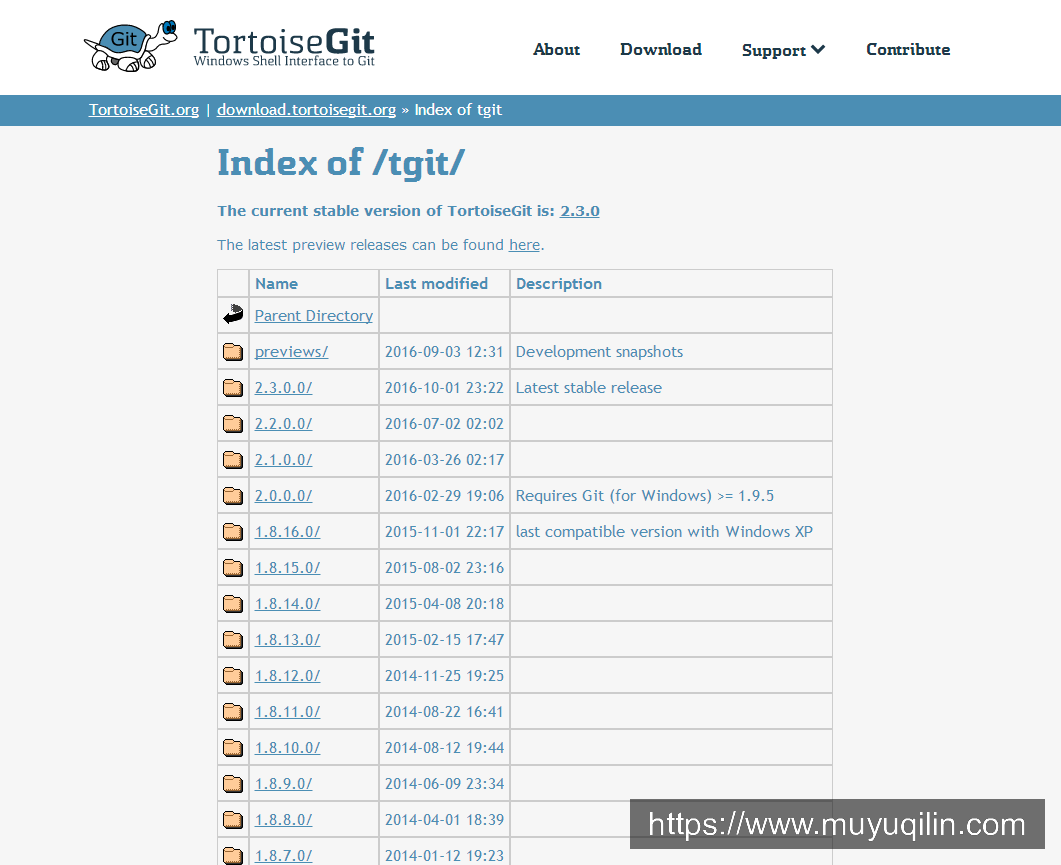Screen dimensions: 1061x865
Task: Open the 1.8.10.0/ directory link
Action: [x=287, y=748]
